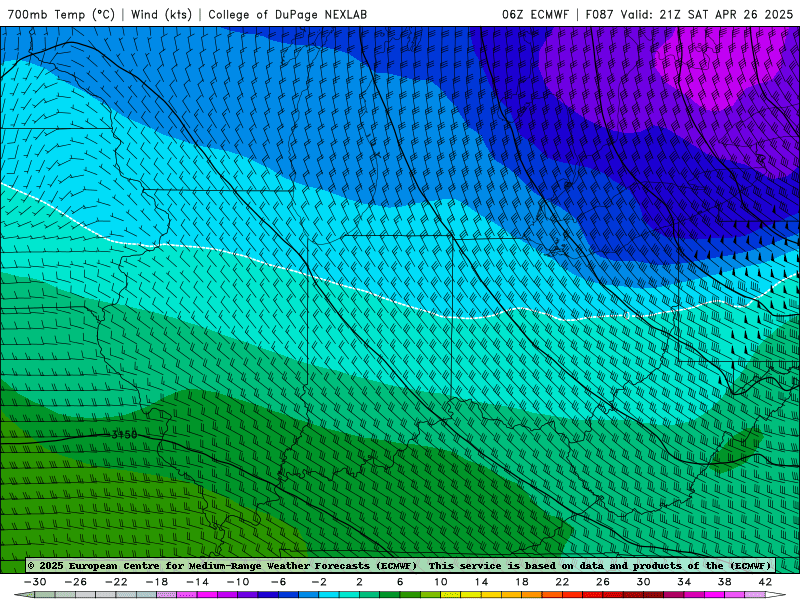Click the "0" label on the dashed isotherm
Screen dimensions: 800x600
tap(627, 316)
